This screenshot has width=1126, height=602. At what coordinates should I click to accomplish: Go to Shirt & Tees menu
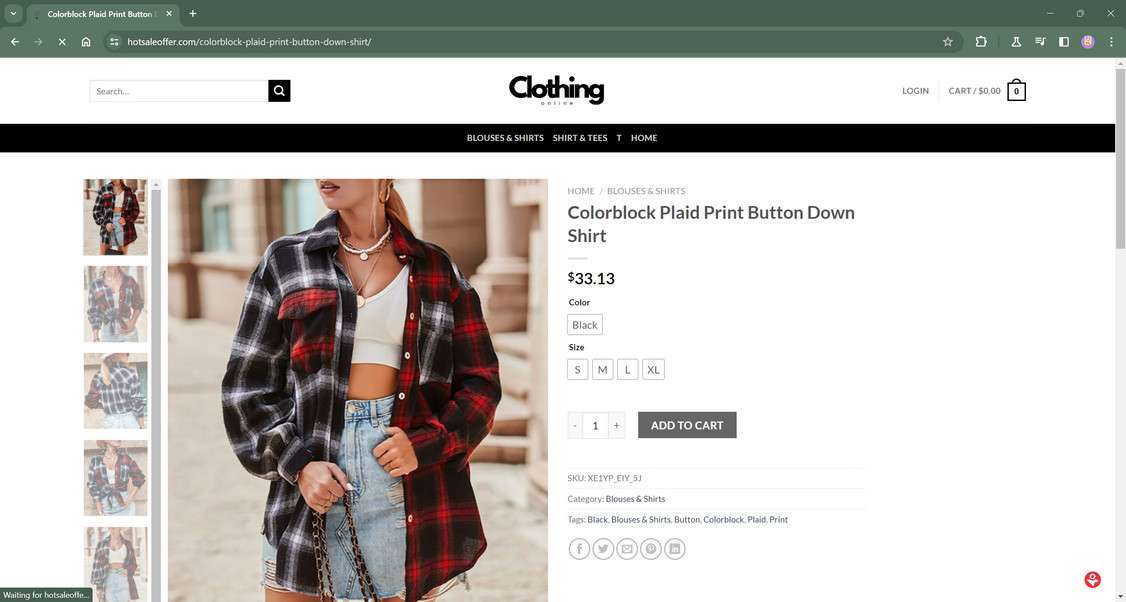tap(580, 138)
